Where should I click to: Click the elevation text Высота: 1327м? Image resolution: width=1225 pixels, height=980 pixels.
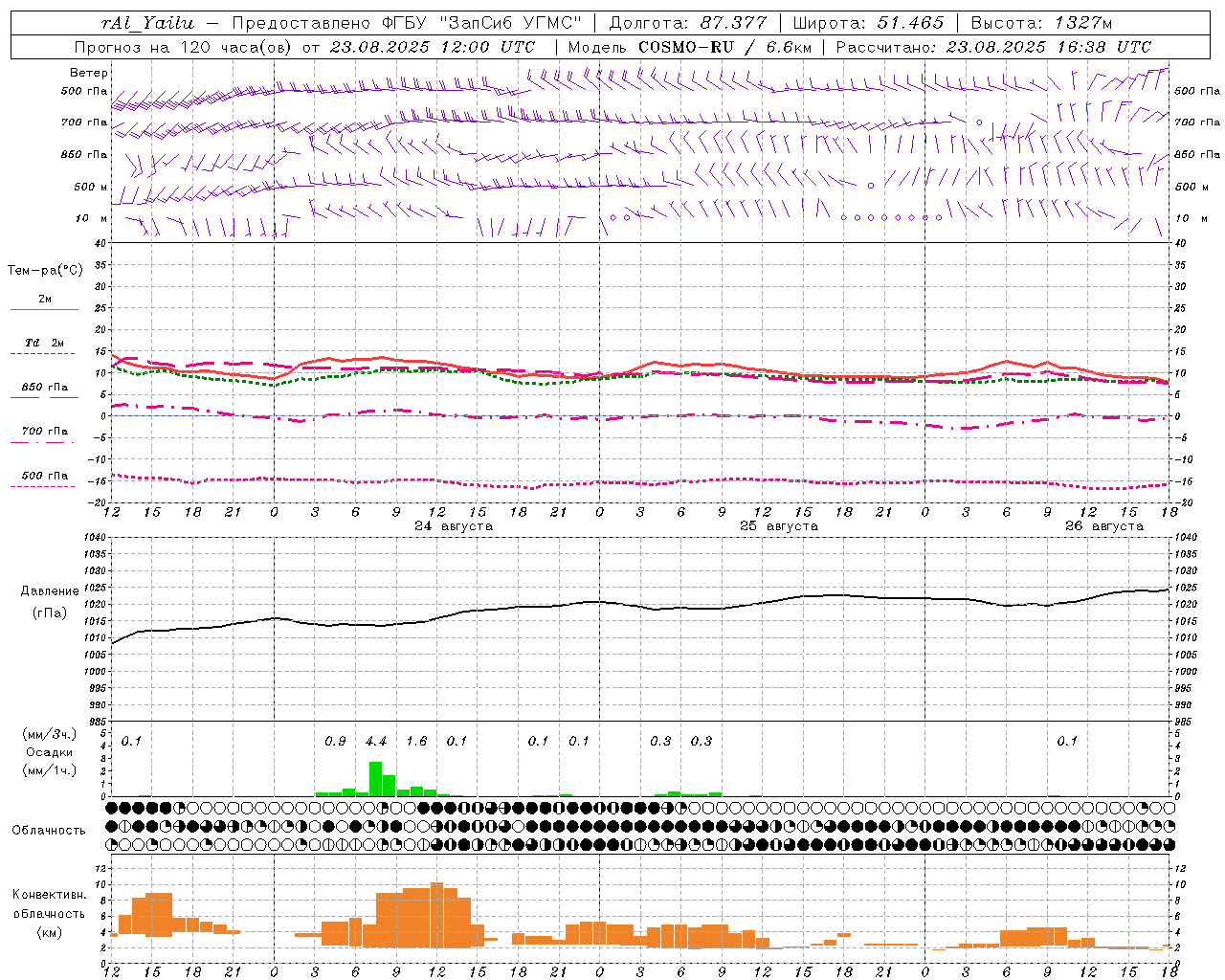point(1041,23)
